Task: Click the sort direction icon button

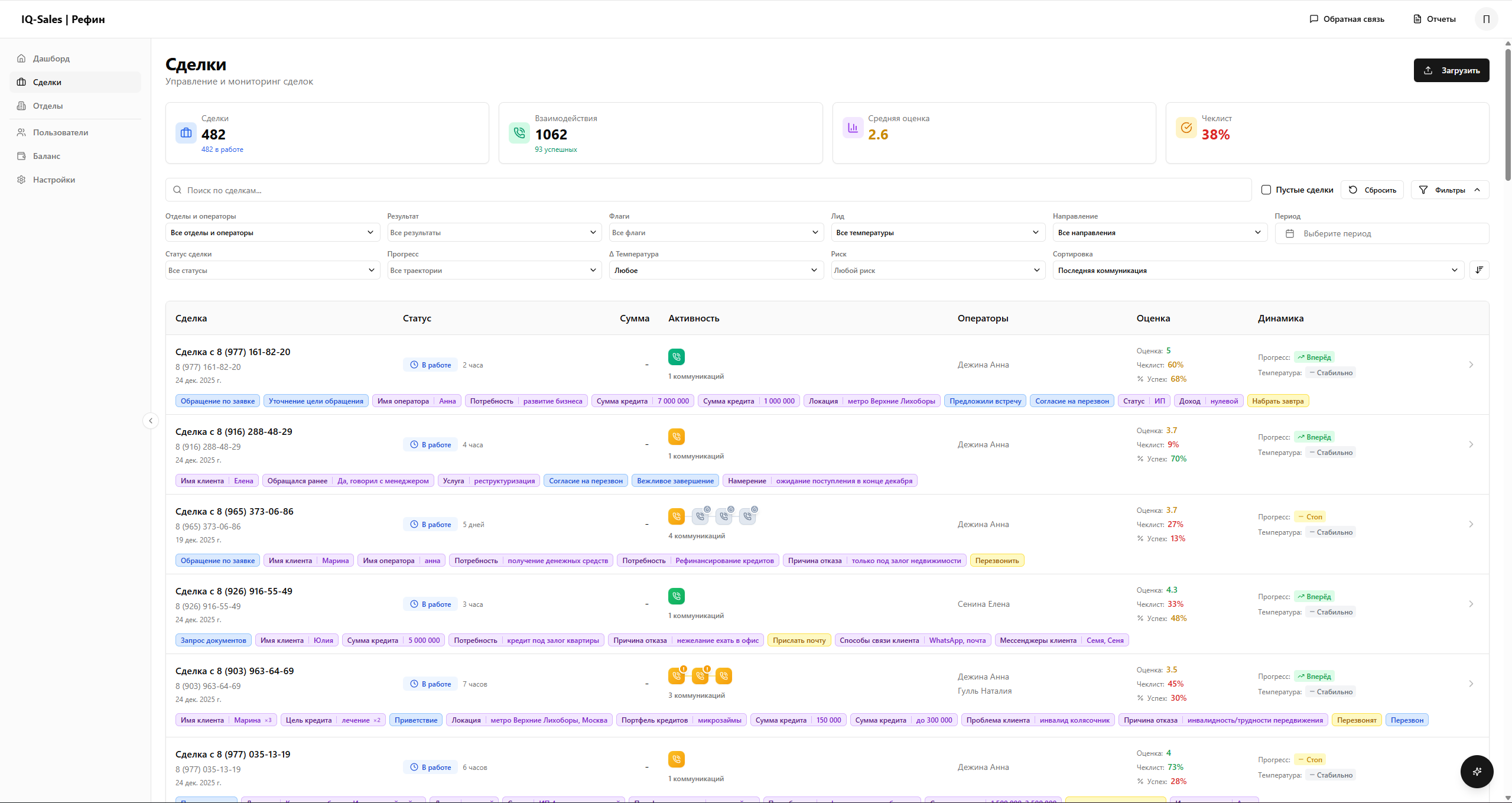Action: 1479,270
